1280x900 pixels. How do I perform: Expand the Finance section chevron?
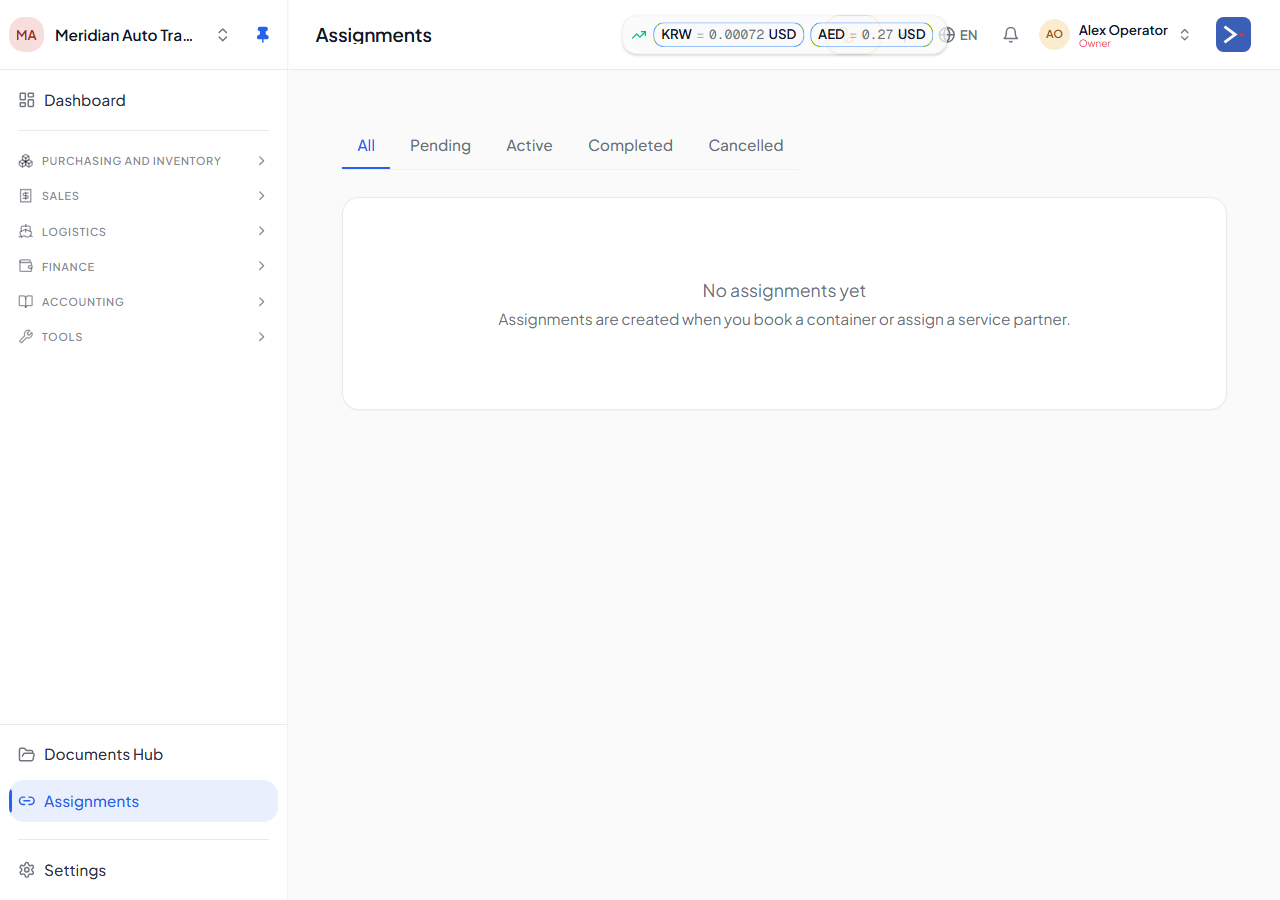click(x=261, y=266)
